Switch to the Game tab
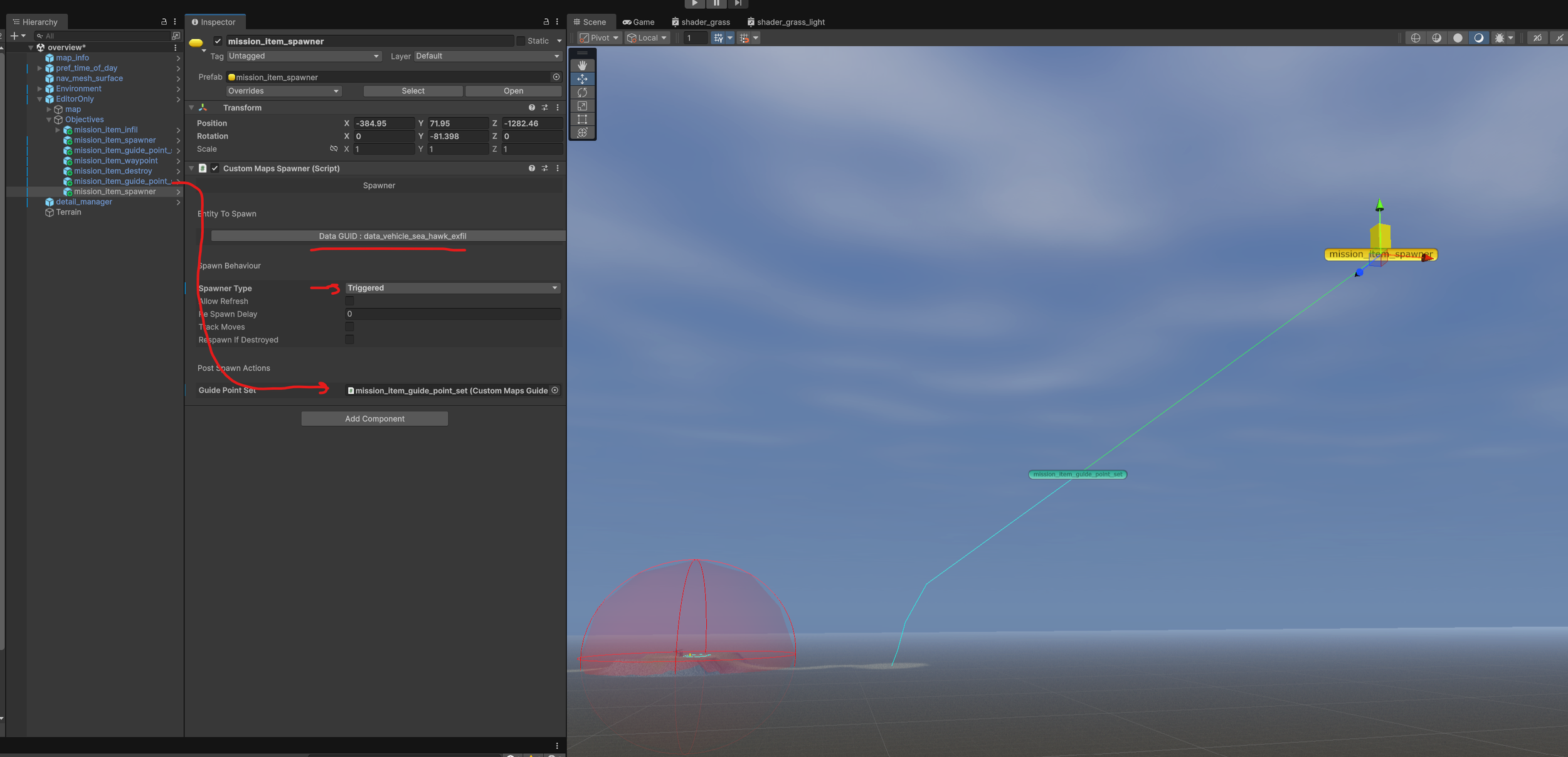Screen dimensions: 1568x757 (x=638, y=22)
